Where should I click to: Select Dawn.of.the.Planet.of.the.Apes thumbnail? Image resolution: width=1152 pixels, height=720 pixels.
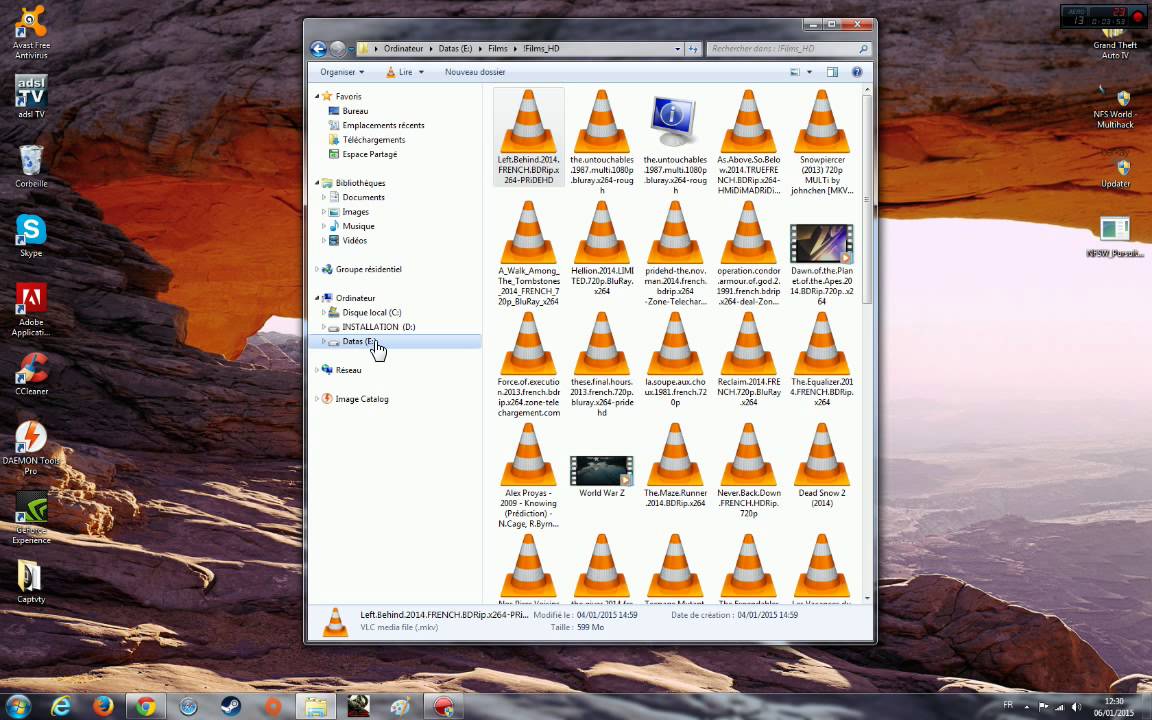coord(821,244)
